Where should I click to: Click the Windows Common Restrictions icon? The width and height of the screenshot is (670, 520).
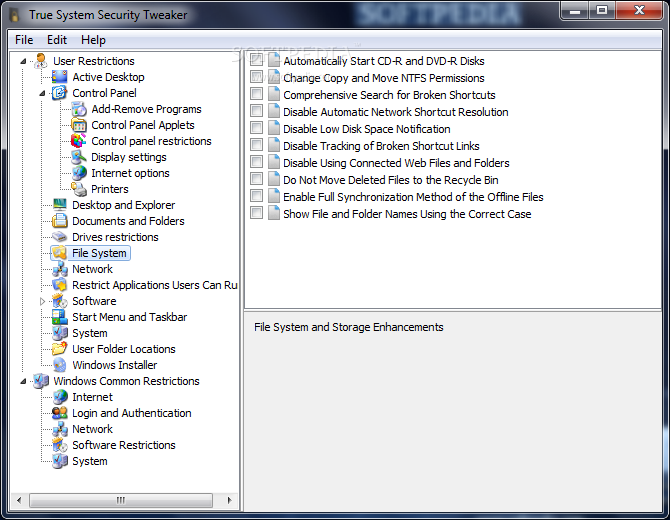[41, 381]
